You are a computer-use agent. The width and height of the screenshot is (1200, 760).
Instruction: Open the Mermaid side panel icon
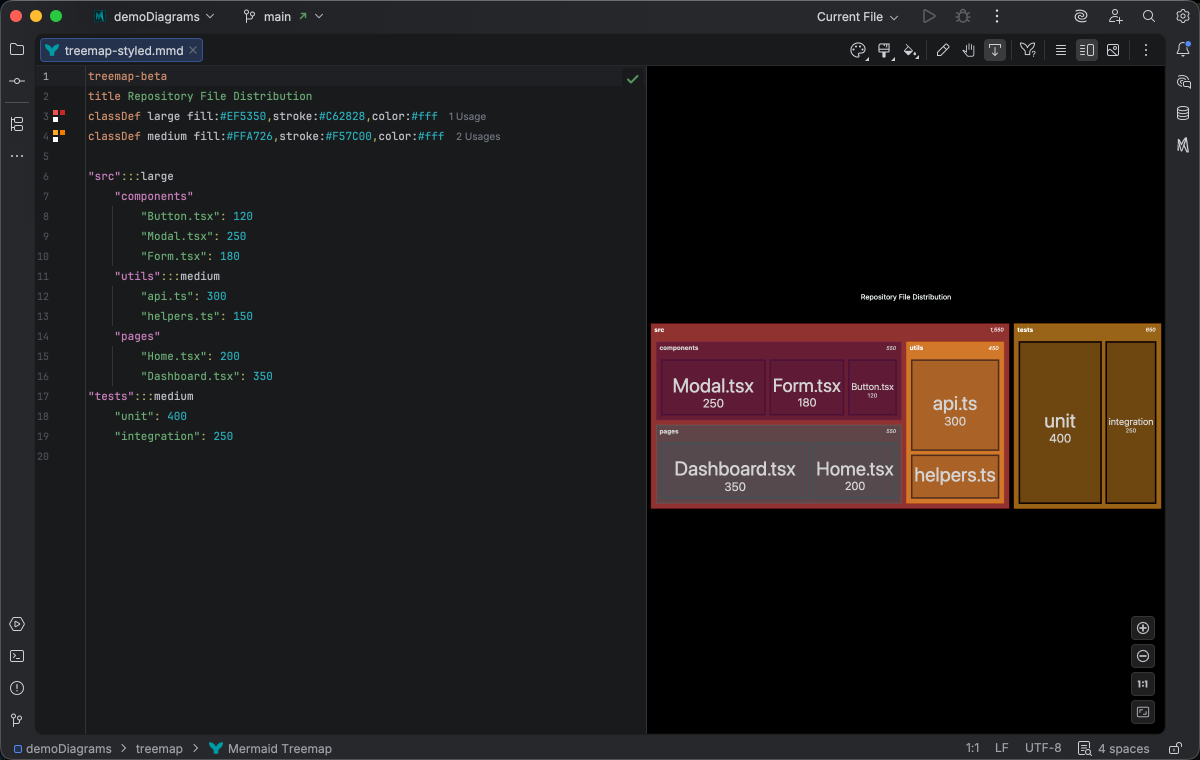[1183, 145]
